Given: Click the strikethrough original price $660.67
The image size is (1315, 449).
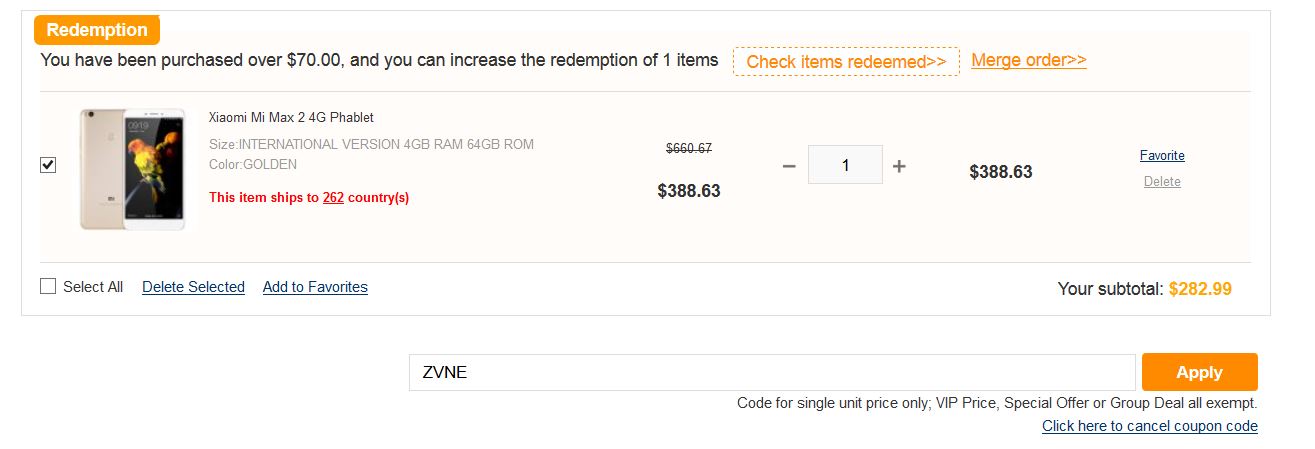Looking at the screenshot, I should pos(689,148).
